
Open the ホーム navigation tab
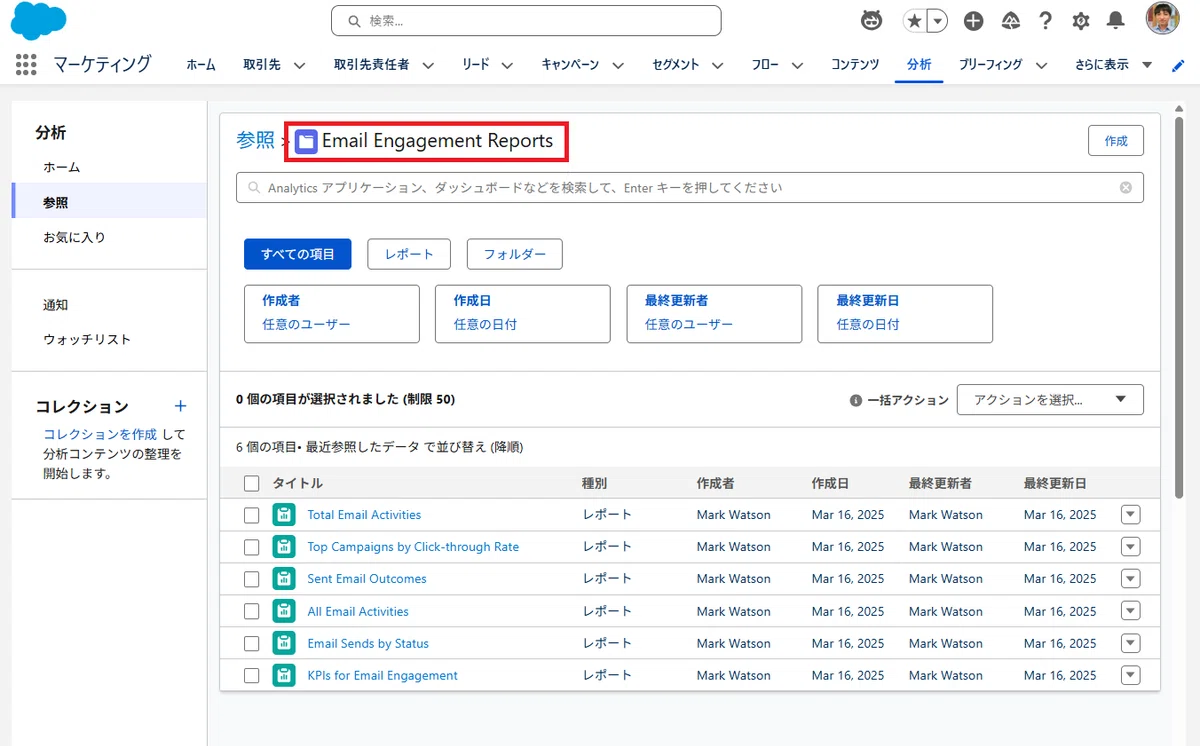pyautogui.click(x=201, y=65)
